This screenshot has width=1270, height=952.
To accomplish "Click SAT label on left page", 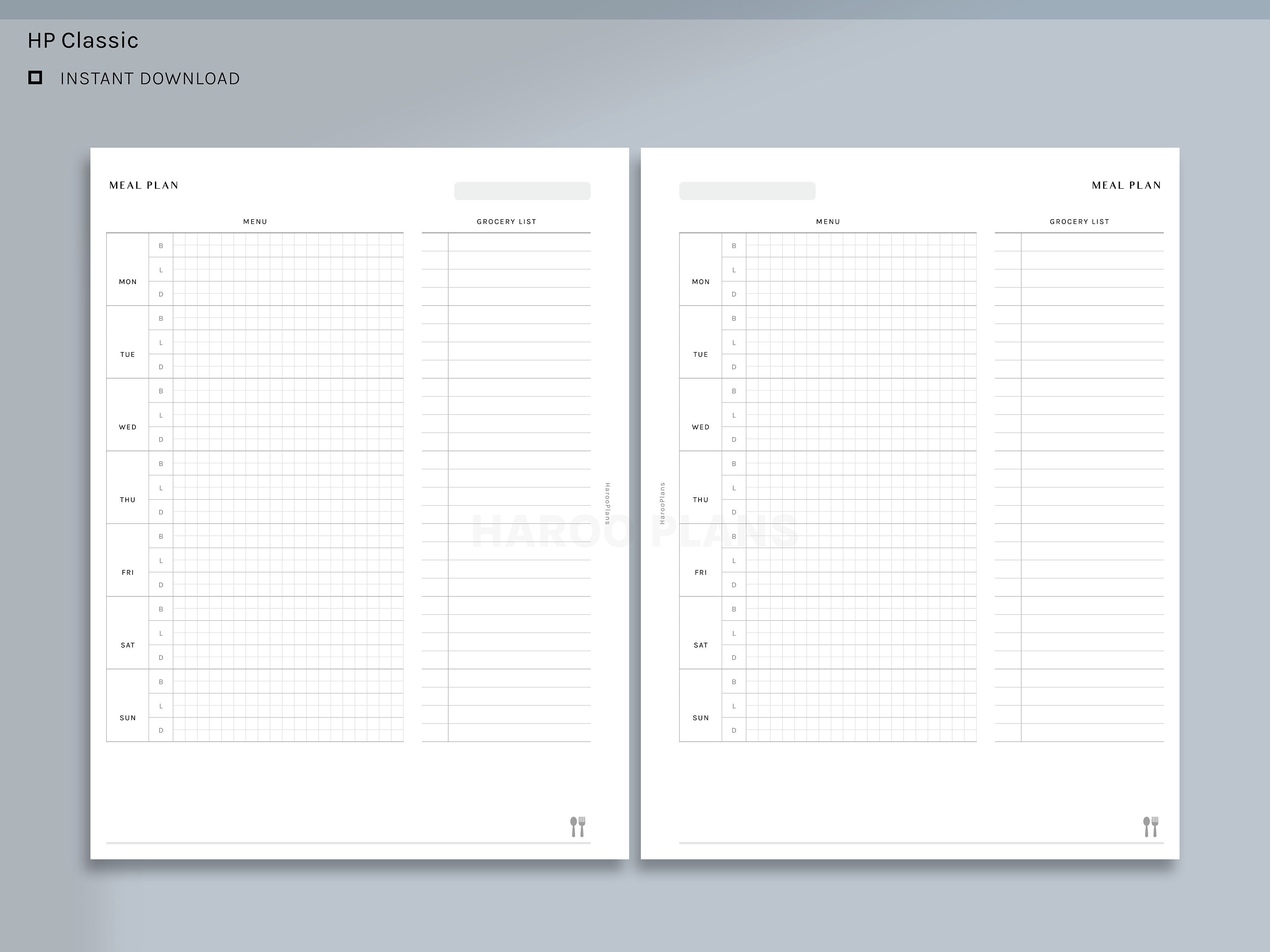I will pyautogui.click(x=128, y=645).
